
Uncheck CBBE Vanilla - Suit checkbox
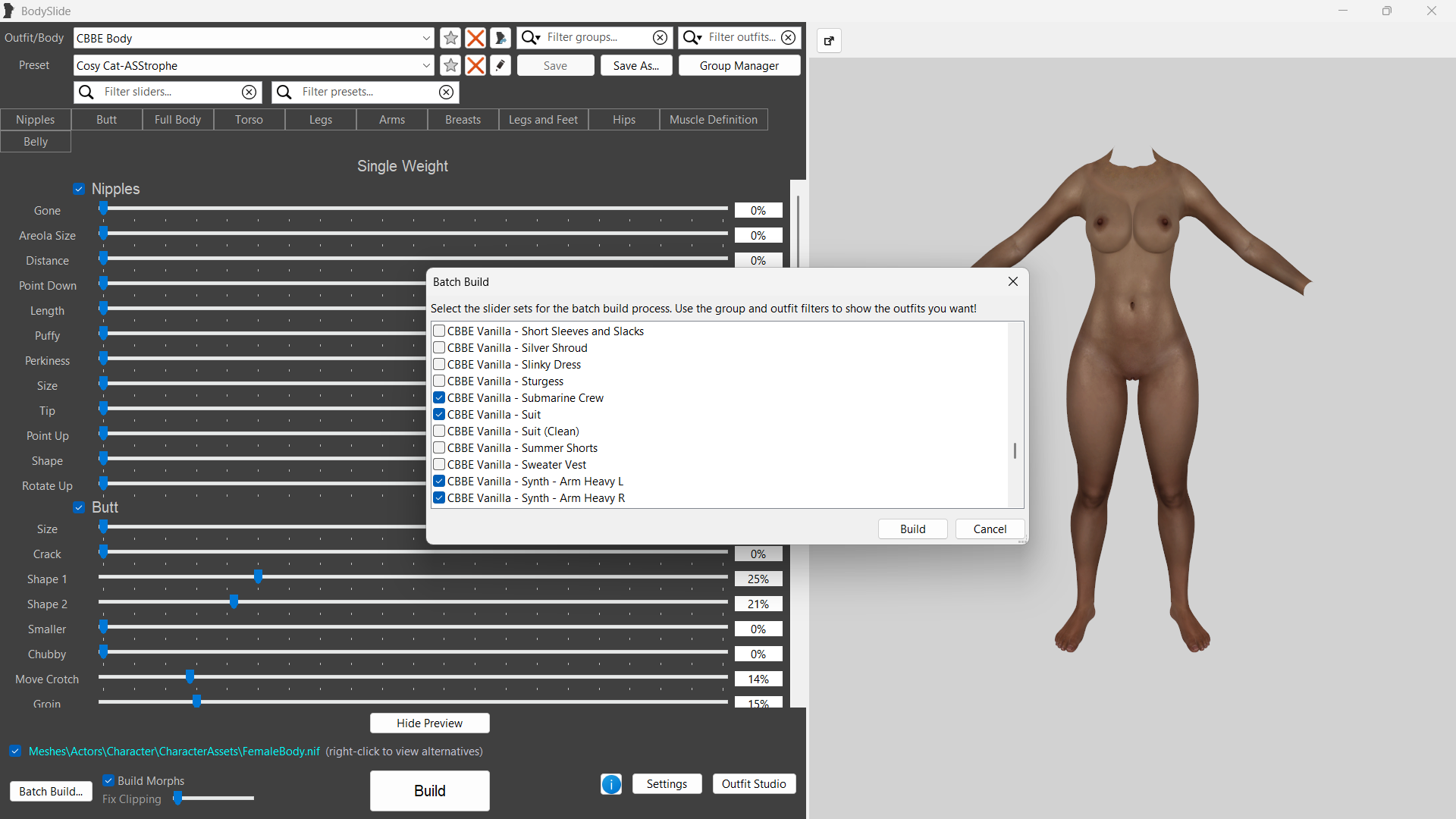[x=439, y=414]
